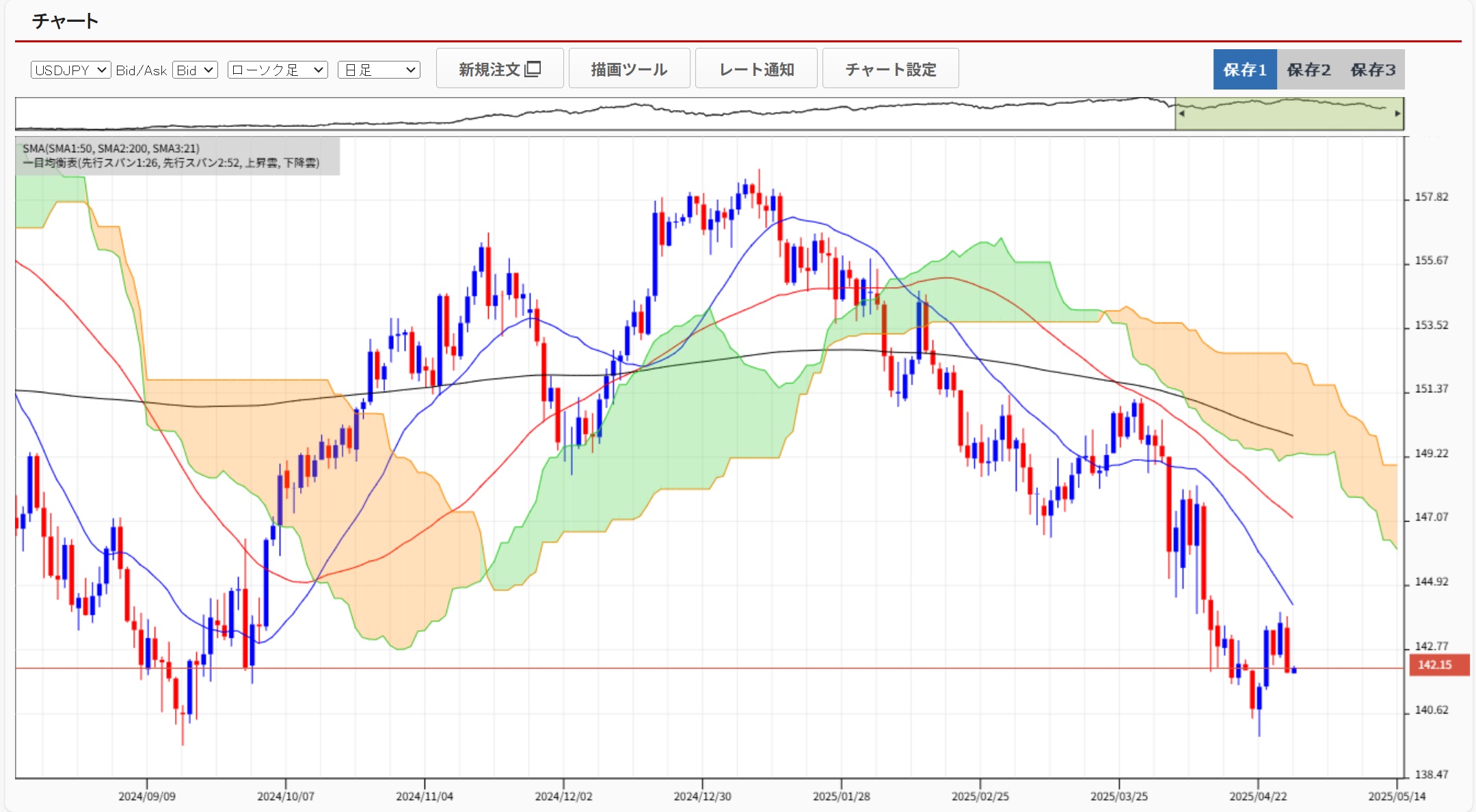
Task: Click the left arrow on overview navigator
Action: [1182, 114]
